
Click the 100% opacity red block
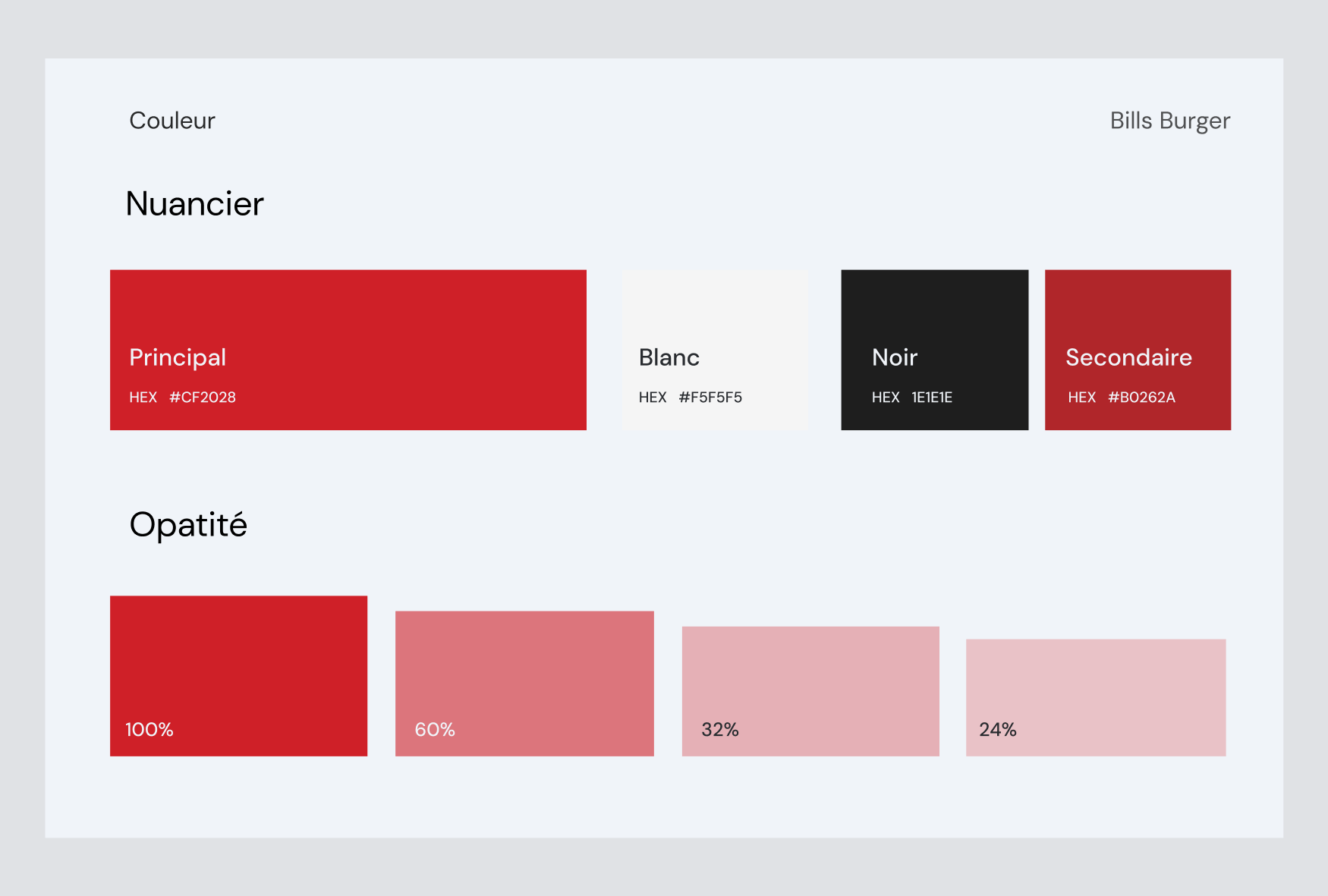[238, 676]
